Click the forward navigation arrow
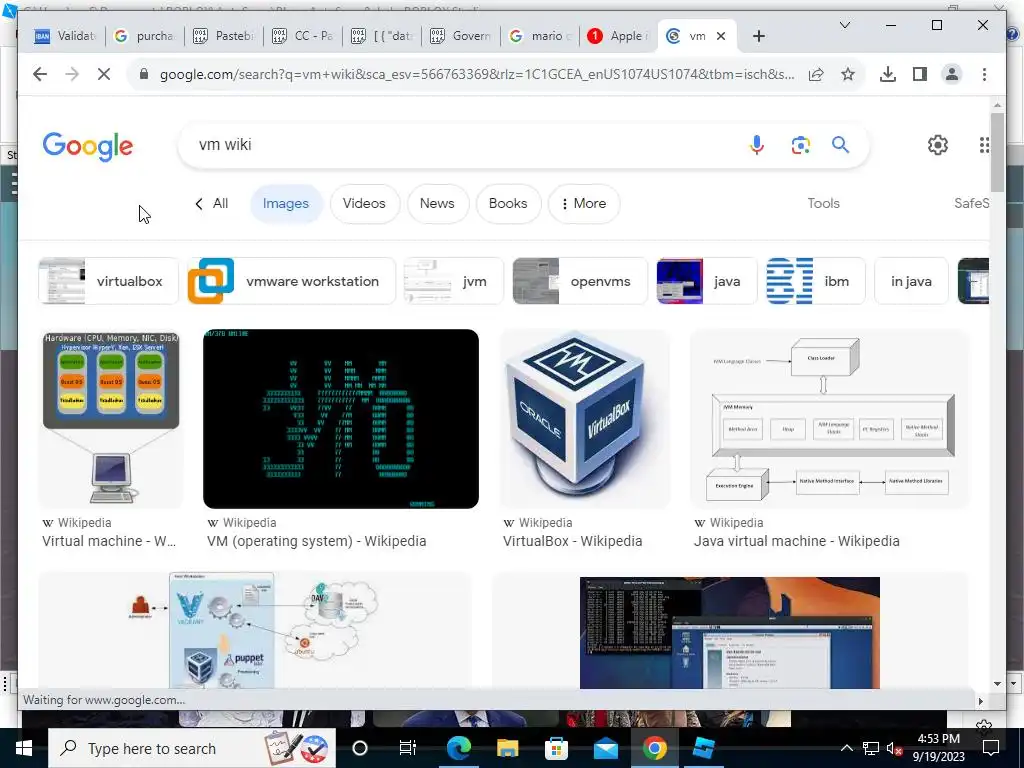This screenshot has width=1024, height=768. pyautogui.click(x=72, y=74)
